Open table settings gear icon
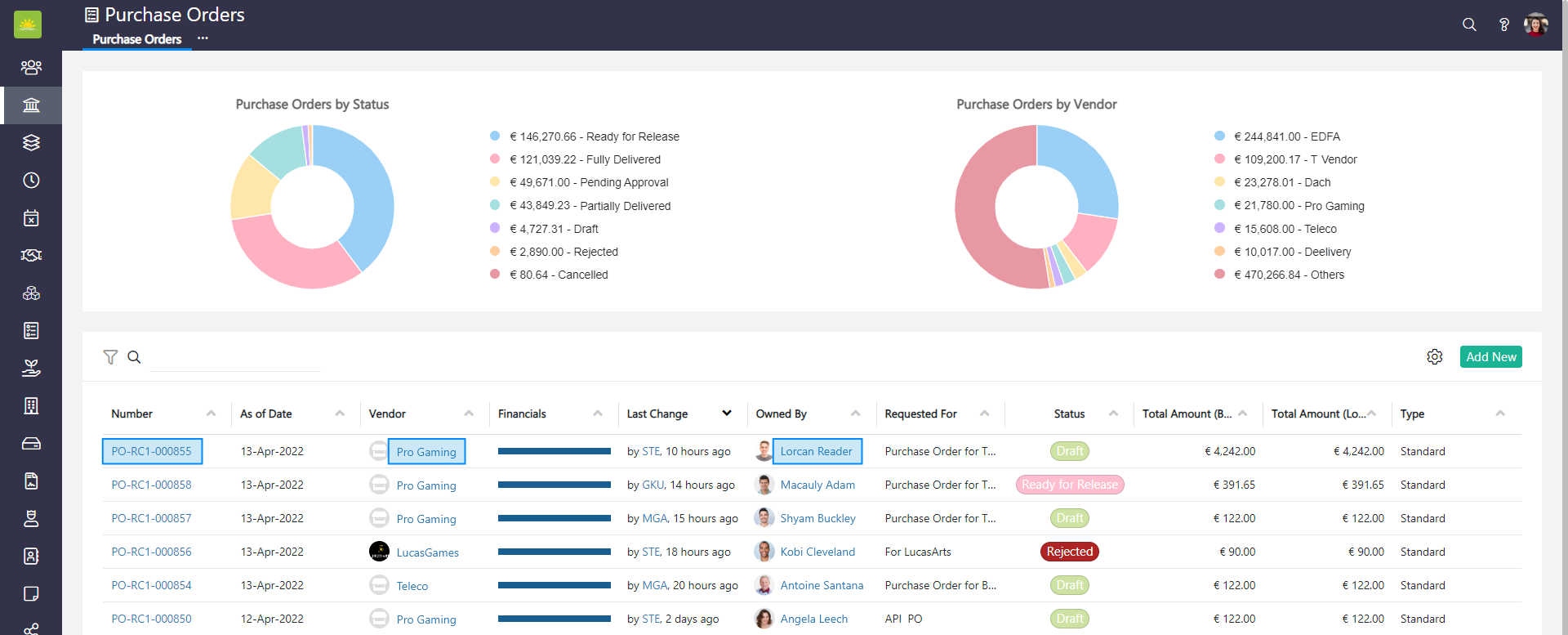The width and height of the screenshot is (1568, 635). coord(1434,357)
